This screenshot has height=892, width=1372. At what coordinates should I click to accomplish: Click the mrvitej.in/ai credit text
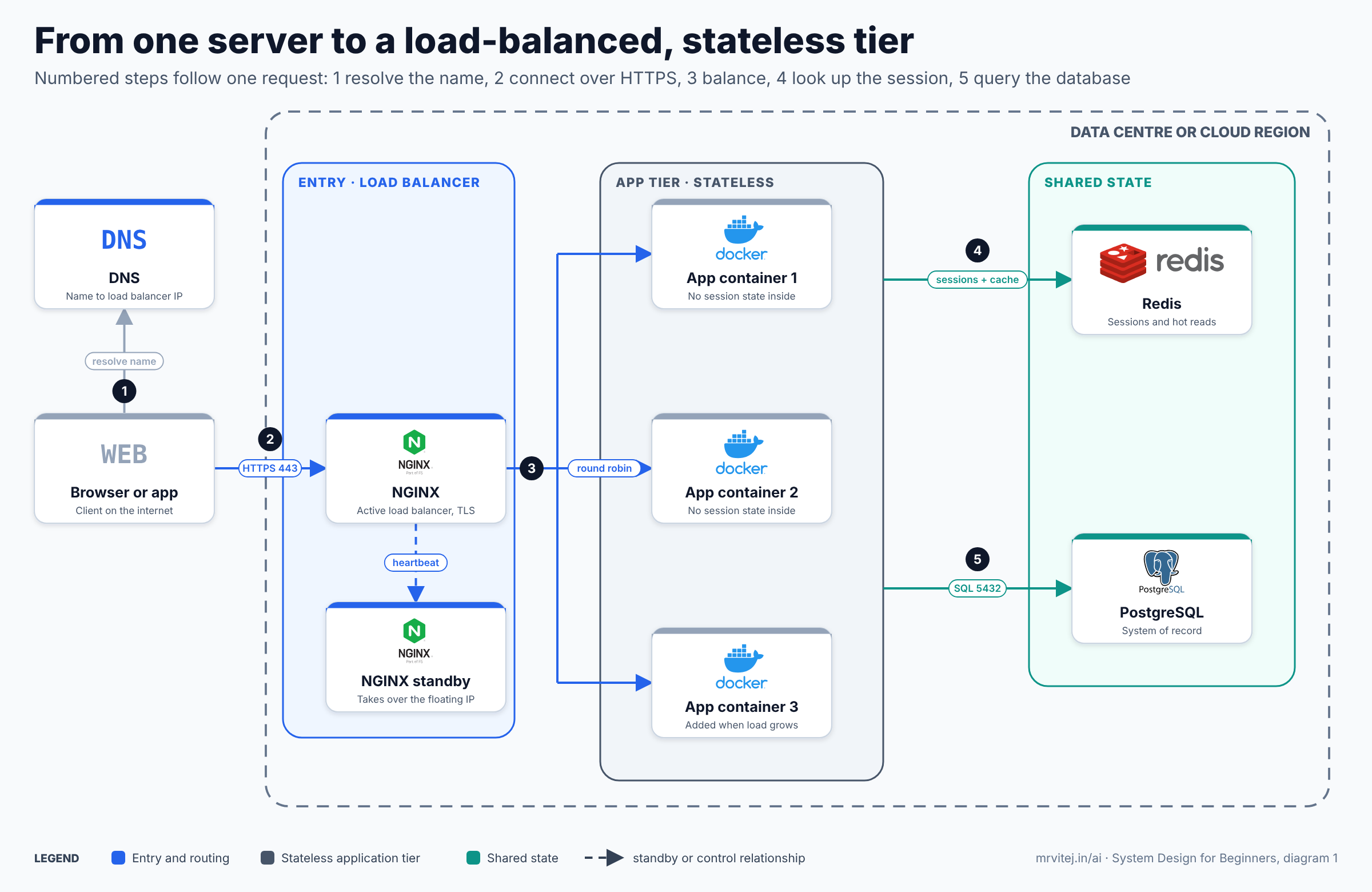click(1186, 858)
